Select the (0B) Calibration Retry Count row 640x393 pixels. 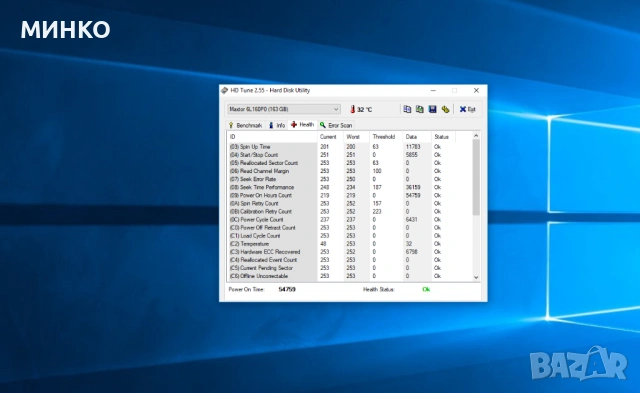(350, 211)
